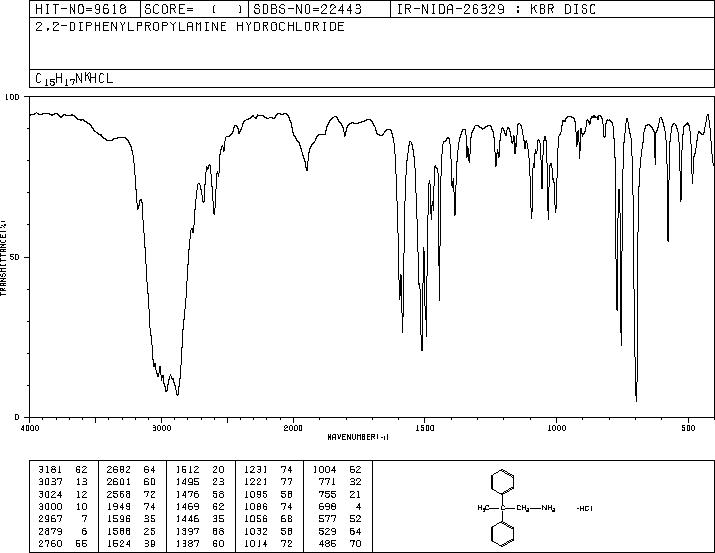This screenshot has width=715, height=553.
Task: Select the 1004 peak table entry
Action: [337, 469]
